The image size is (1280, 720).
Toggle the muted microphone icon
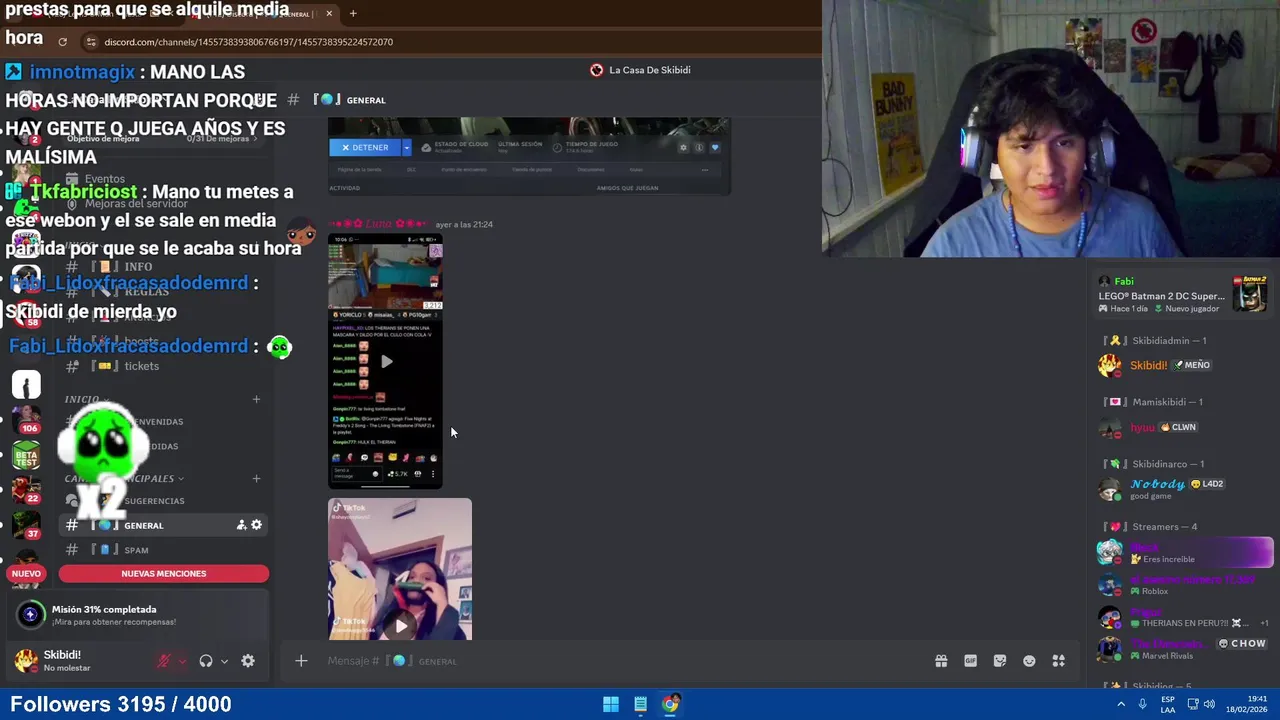coord(164,661)
